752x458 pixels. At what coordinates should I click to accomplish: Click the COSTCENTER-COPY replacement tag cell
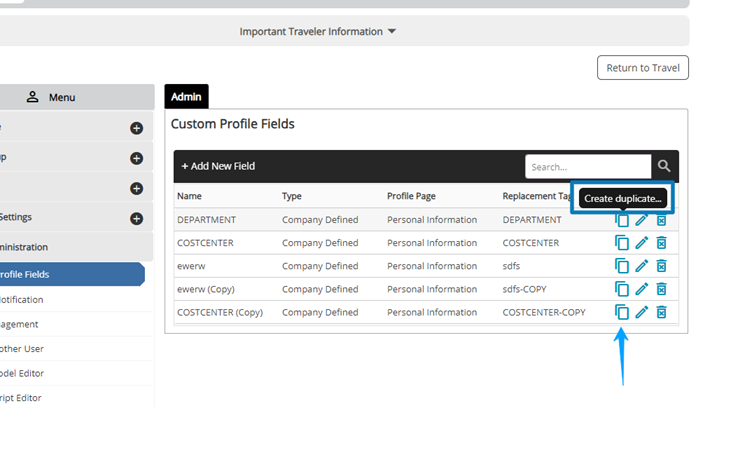(544, 312)
